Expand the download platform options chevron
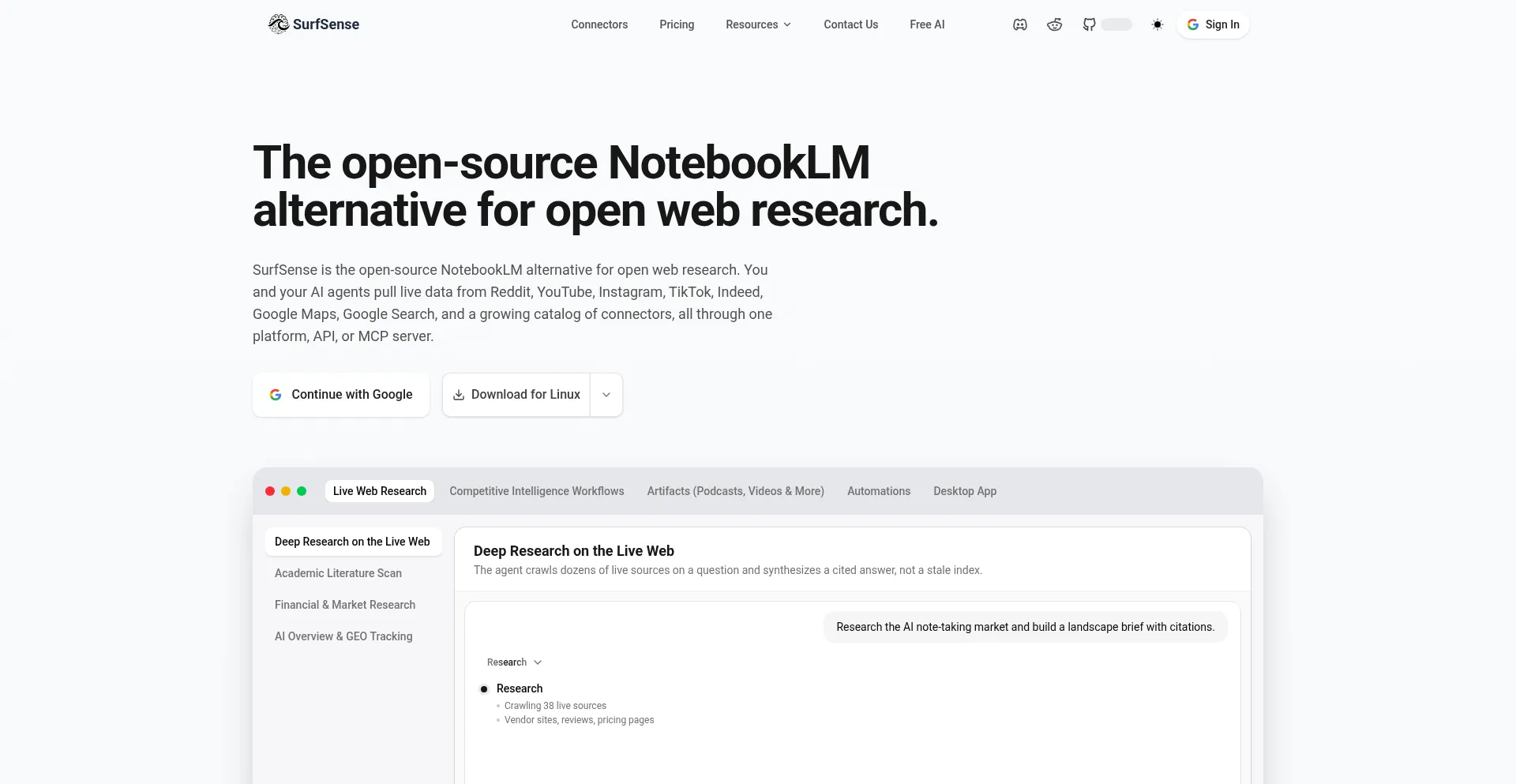1516x784 pixels. tap(606, 395)
